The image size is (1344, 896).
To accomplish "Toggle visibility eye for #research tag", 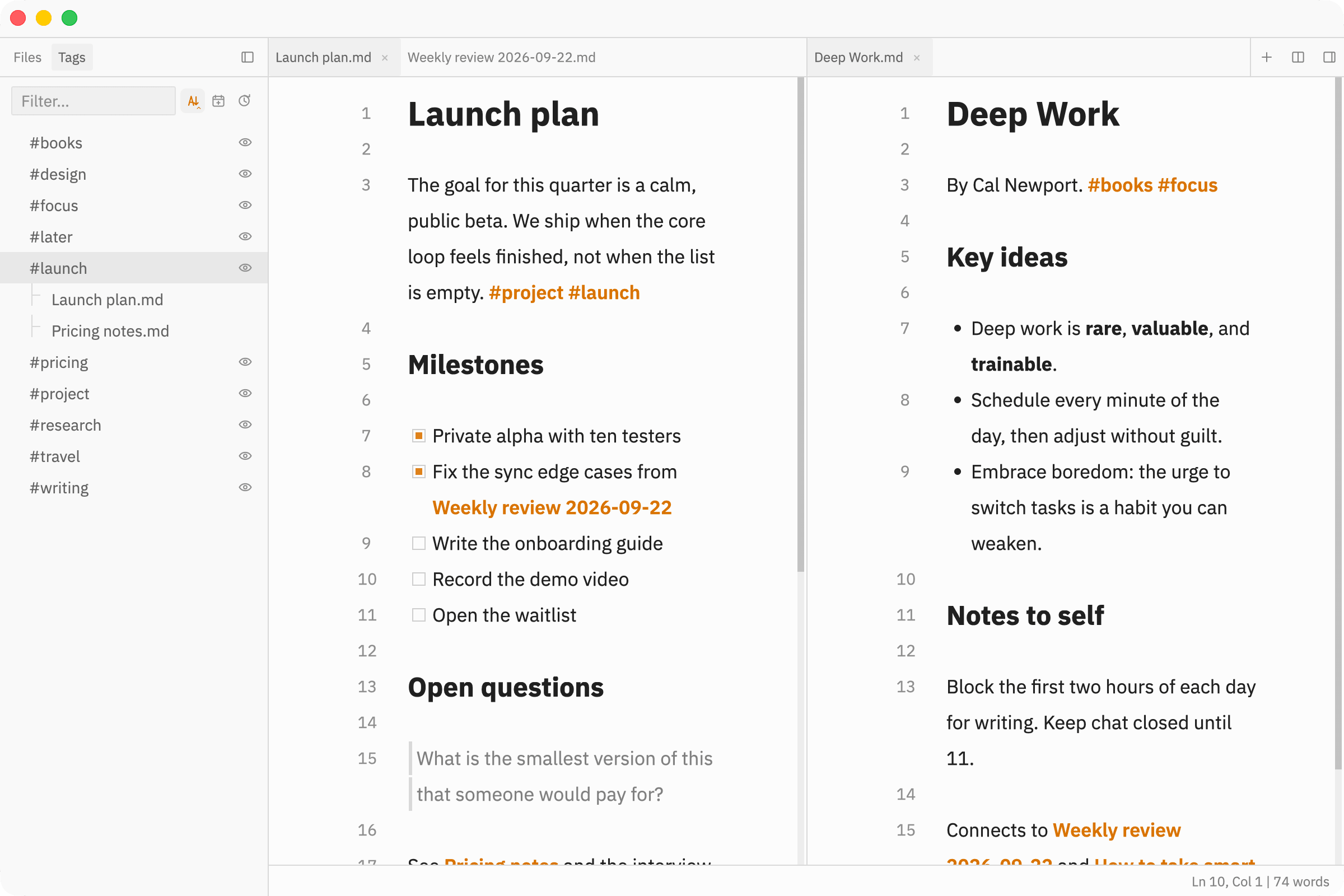I will tap(245, 425).
